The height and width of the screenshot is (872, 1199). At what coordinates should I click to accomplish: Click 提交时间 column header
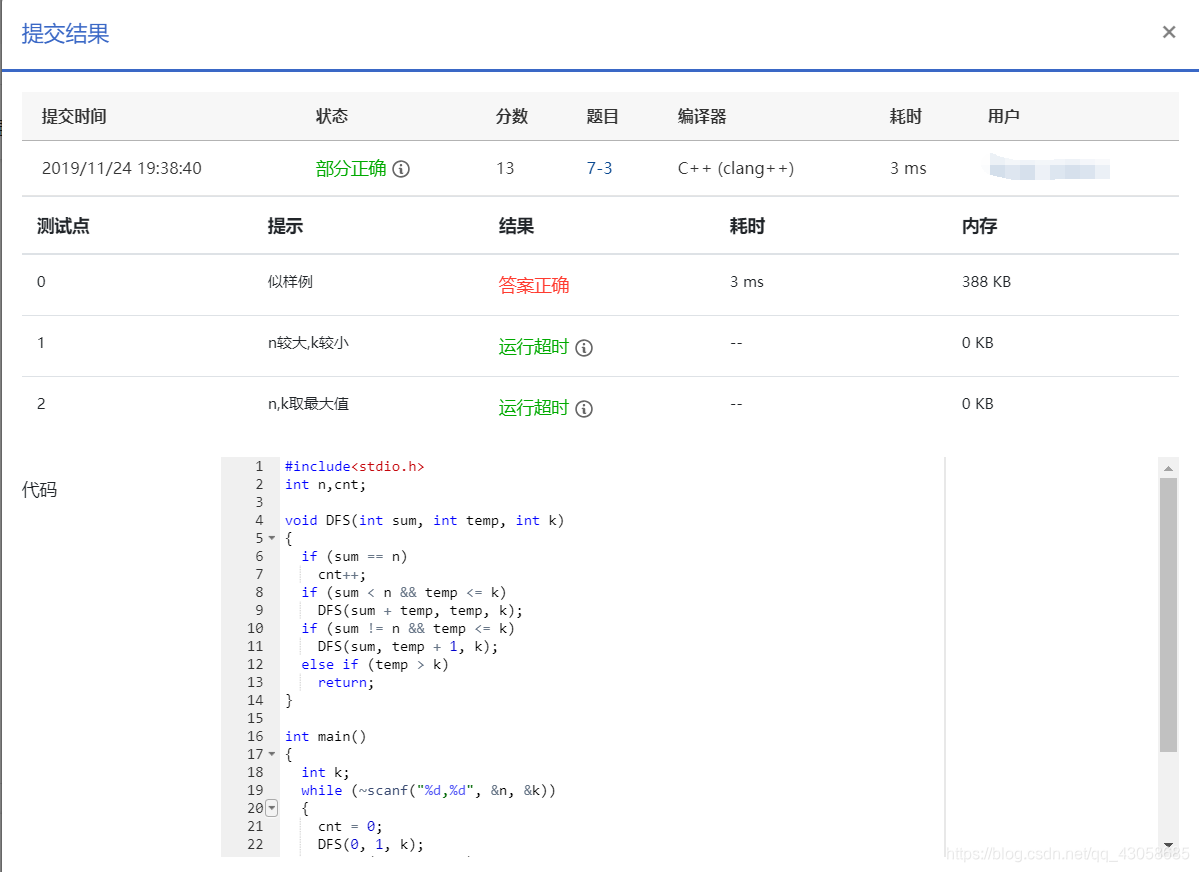73,116
